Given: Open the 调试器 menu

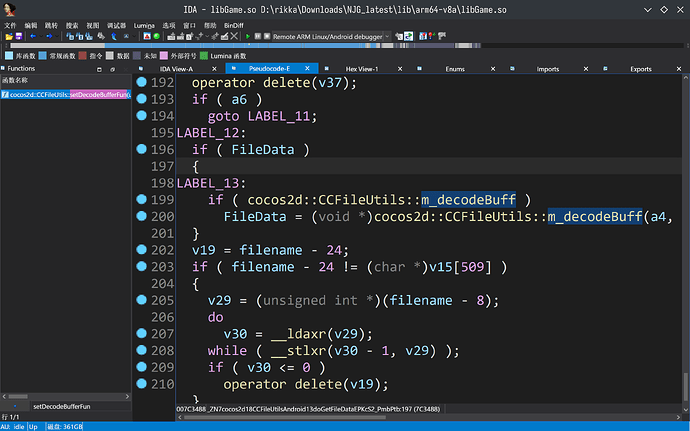Looking at the screenshot, I should (x=116, y=26).
